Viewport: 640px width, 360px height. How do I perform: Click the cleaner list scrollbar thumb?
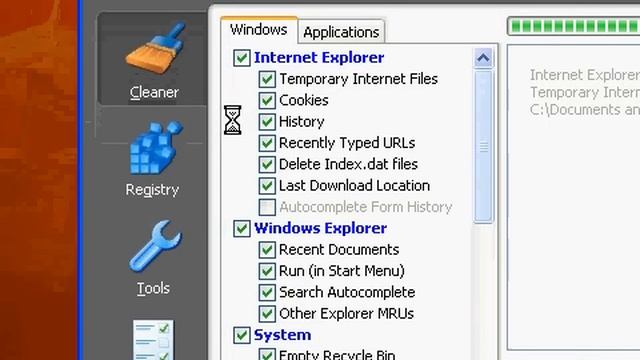(x=484, y=147)
